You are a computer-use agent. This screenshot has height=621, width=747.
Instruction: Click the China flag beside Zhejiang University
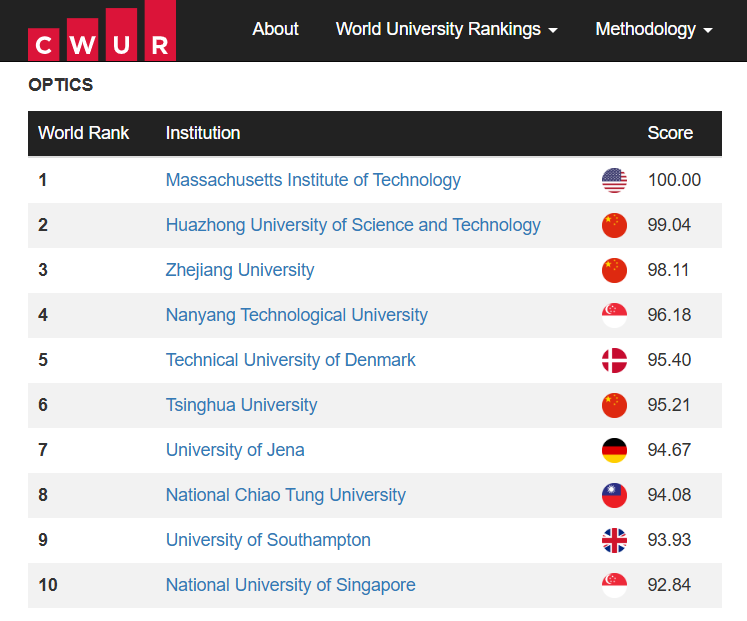[x=614, y=270]
